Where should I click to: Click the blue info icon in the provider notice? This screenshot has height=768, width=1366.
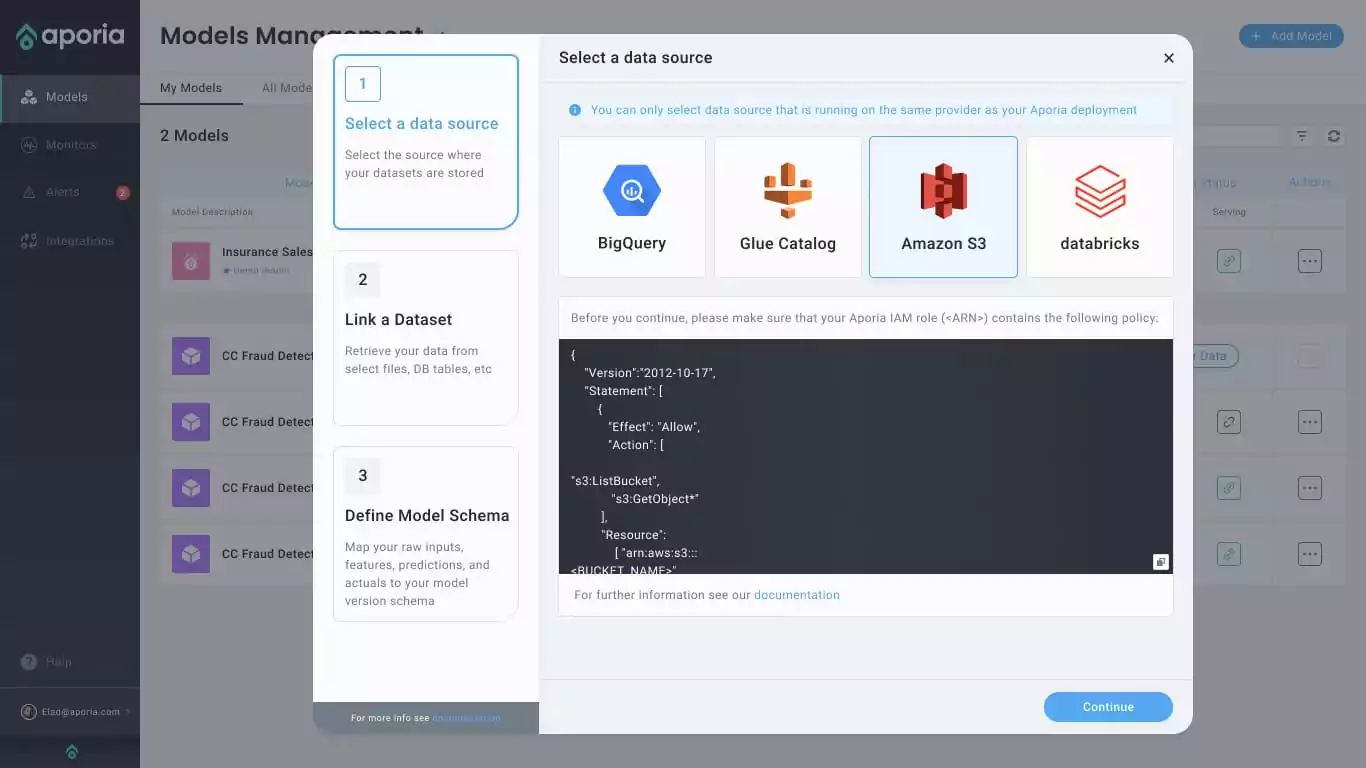coord(575,110)
